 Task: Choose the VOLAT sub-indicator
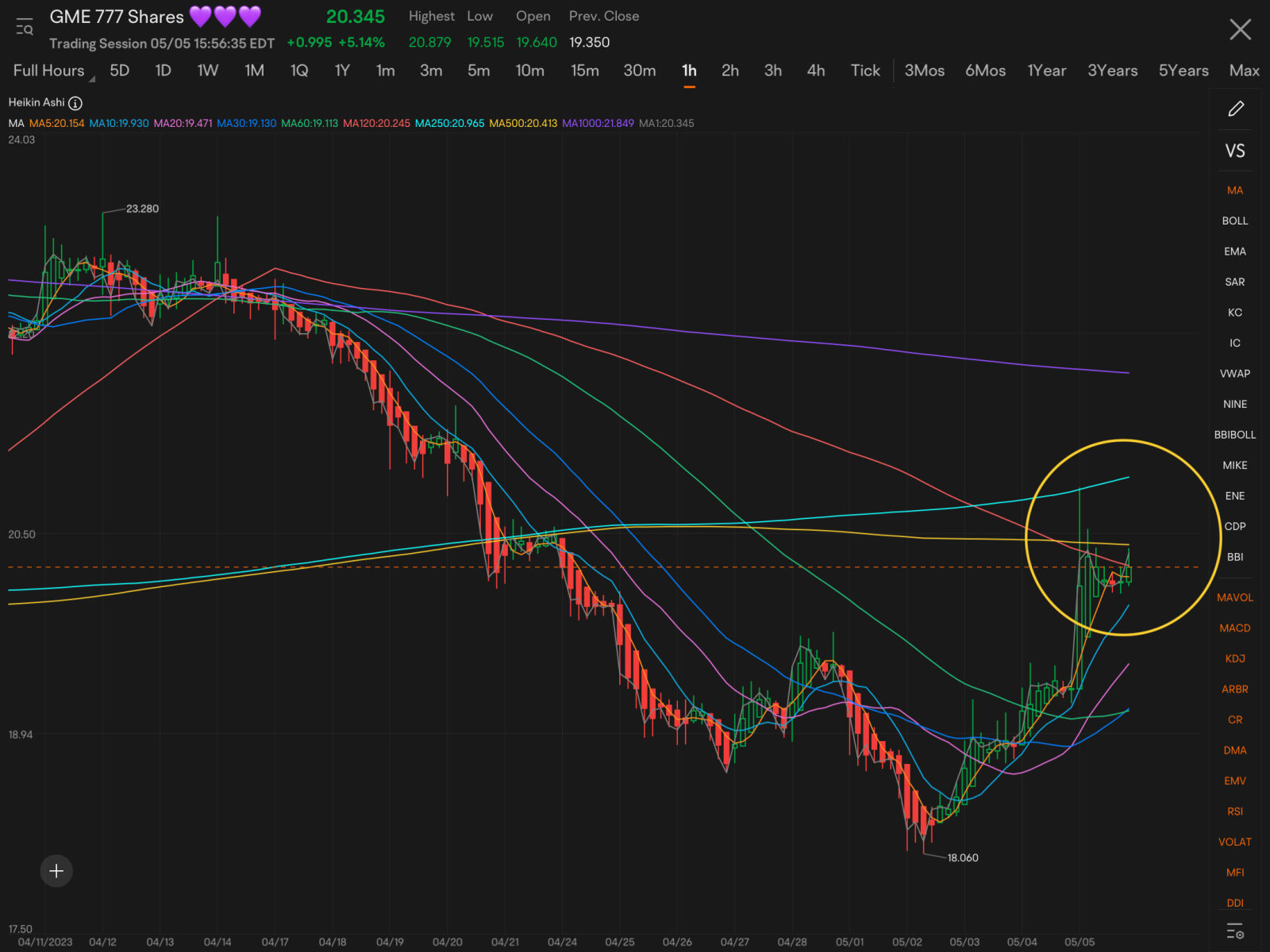pyautogui.click(x=1235, y=842)
